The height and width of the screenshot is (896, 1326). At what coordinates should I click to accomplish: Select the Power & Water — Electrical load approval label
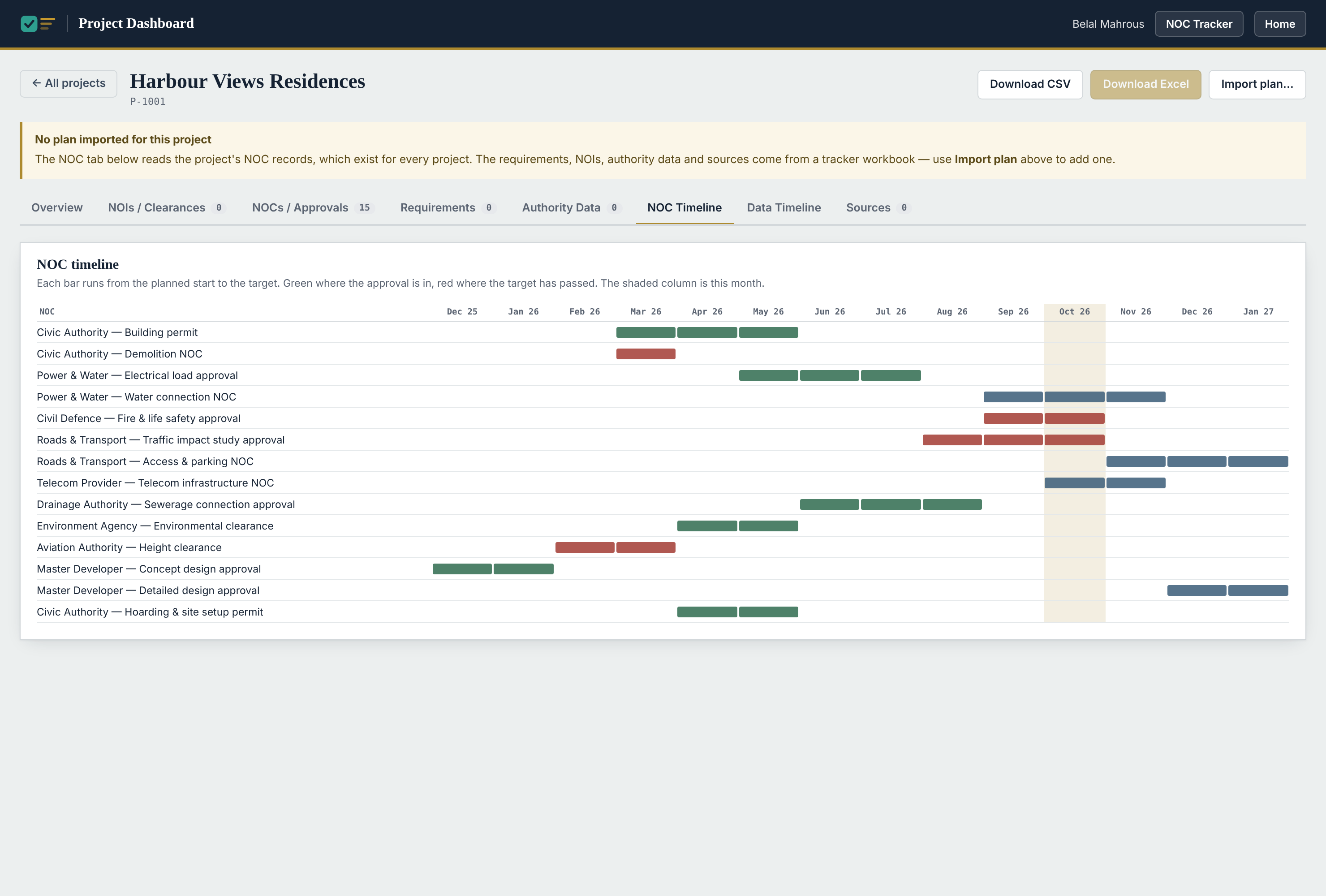pyautogui.click(x=137, y=375)
